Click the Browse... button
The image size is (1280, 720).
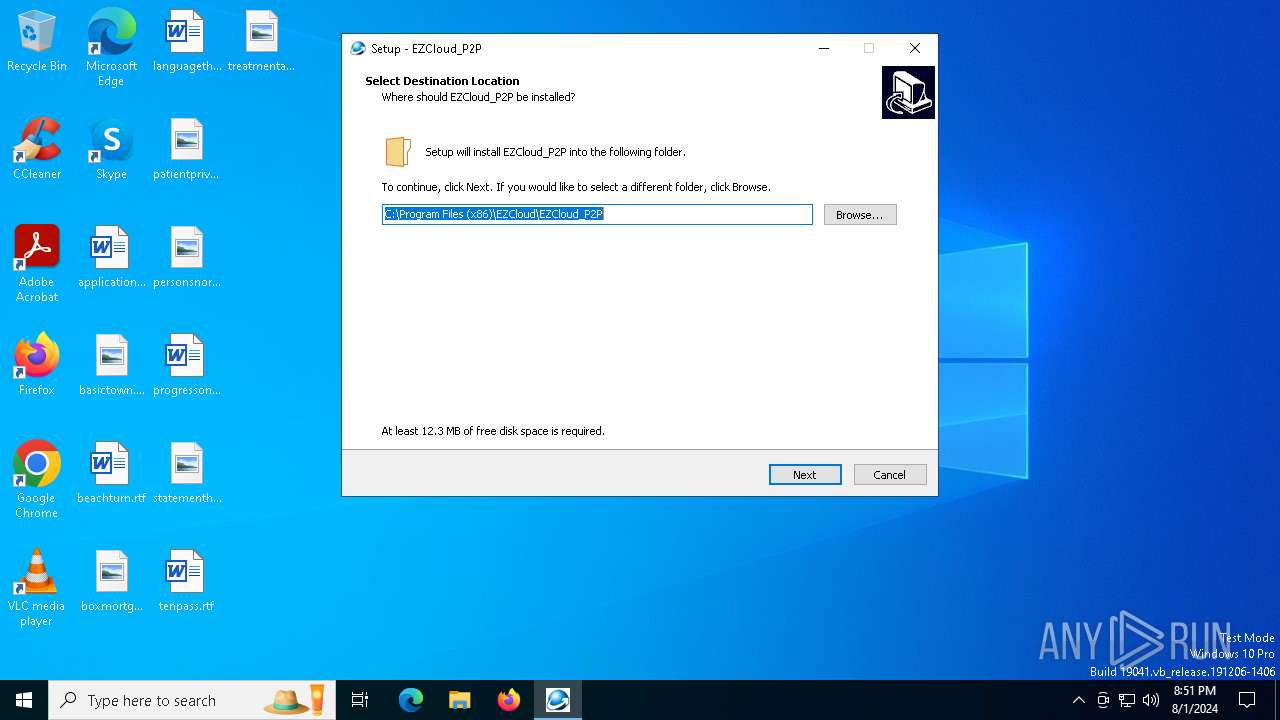click(860, 214)
